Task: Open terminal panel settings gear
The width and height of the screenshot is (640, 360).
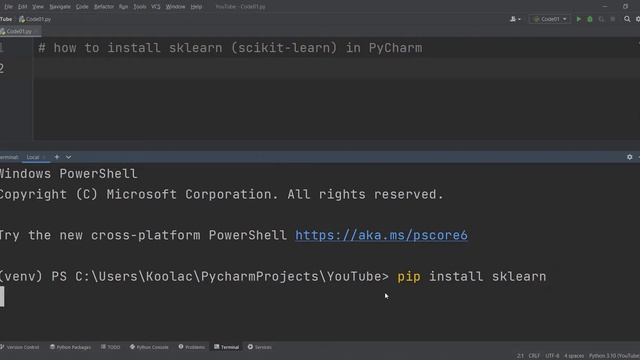Action: pyautogui.click(x=629, y=157)
